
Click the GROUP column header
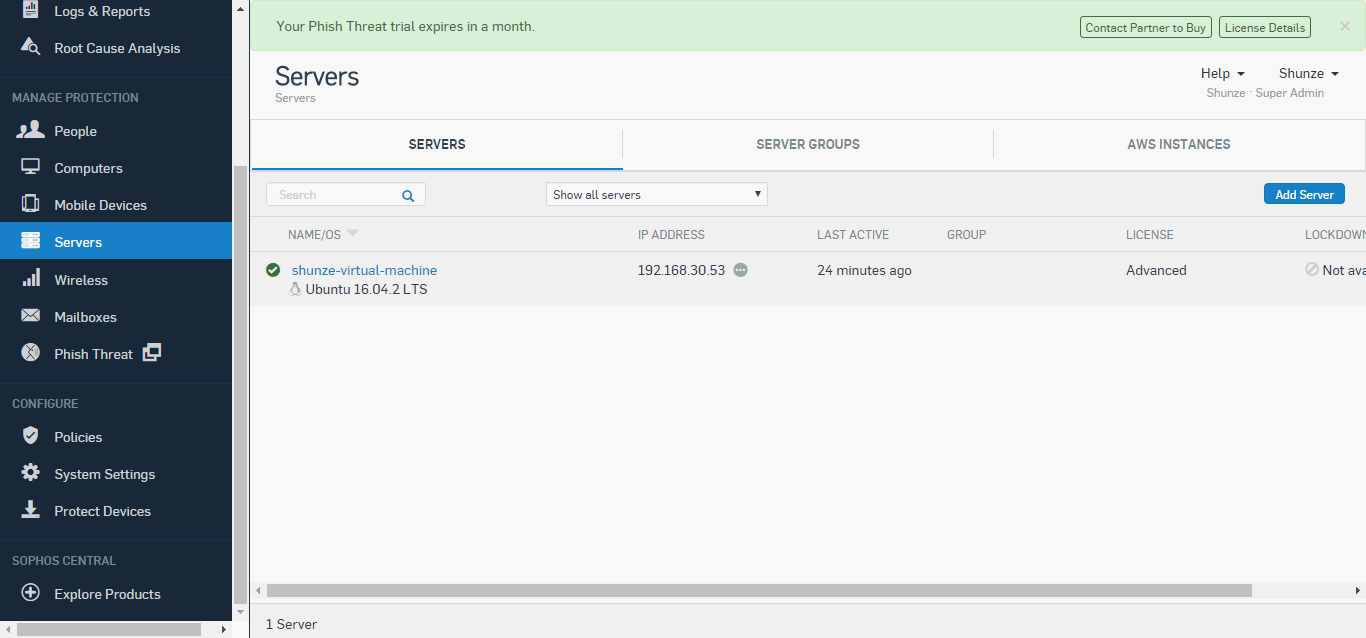966,235
